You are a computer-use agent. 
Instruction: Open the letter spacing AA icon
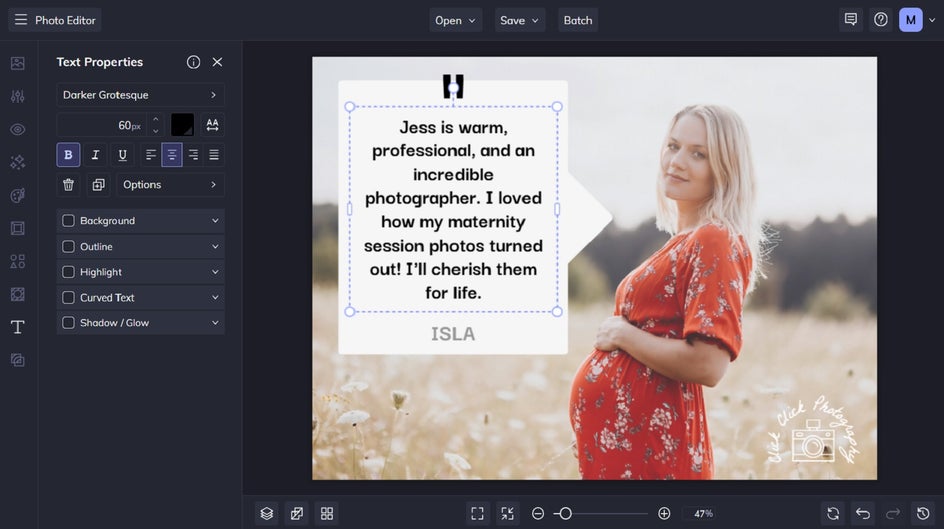coord(213,125)
